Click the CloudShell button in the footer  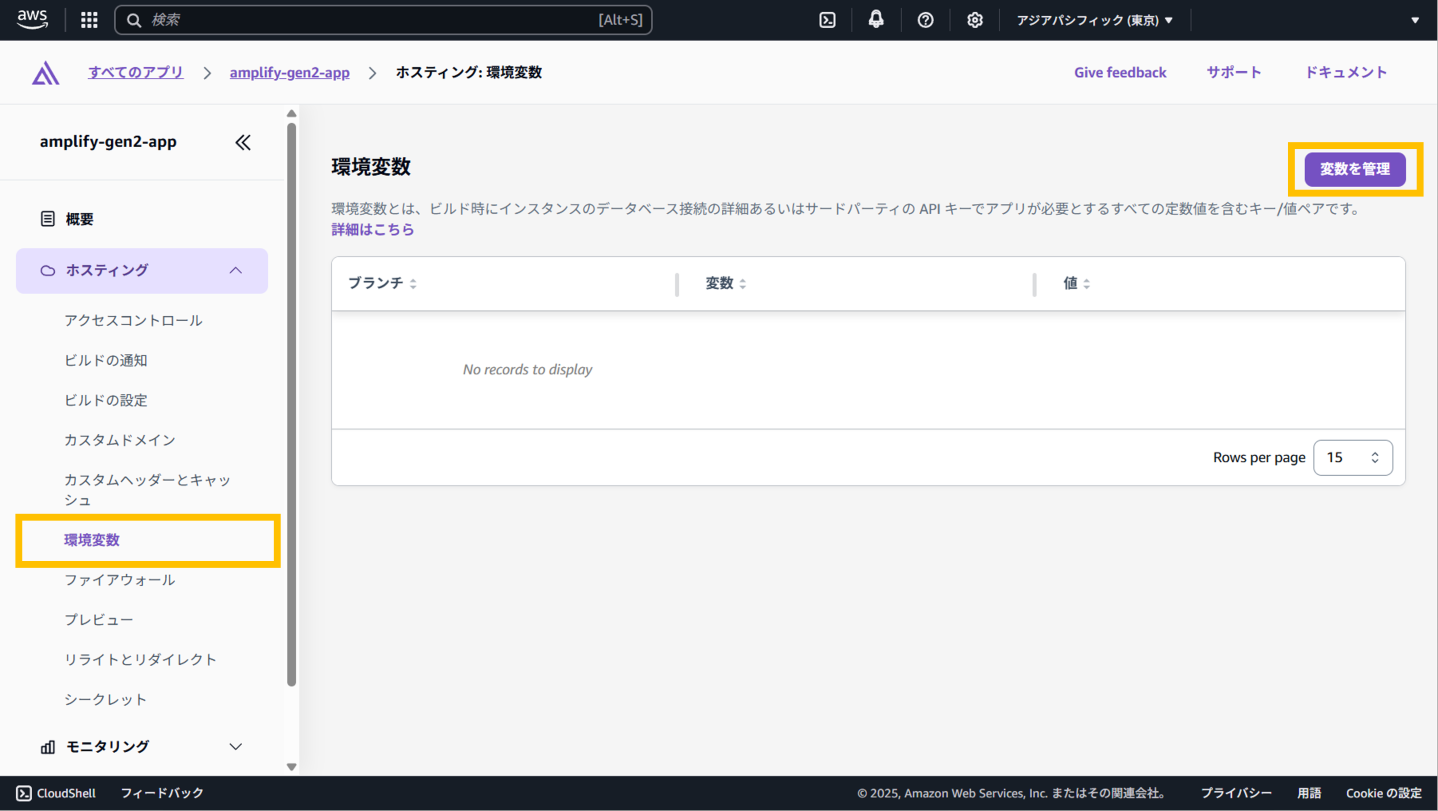click(56, 793)
